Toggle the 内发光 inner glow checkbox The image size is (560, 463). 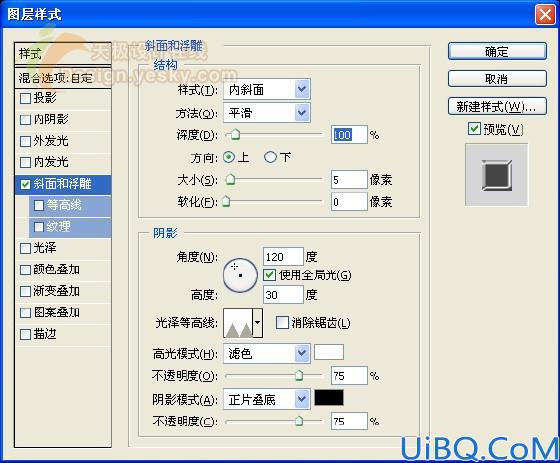pos(25,162)
